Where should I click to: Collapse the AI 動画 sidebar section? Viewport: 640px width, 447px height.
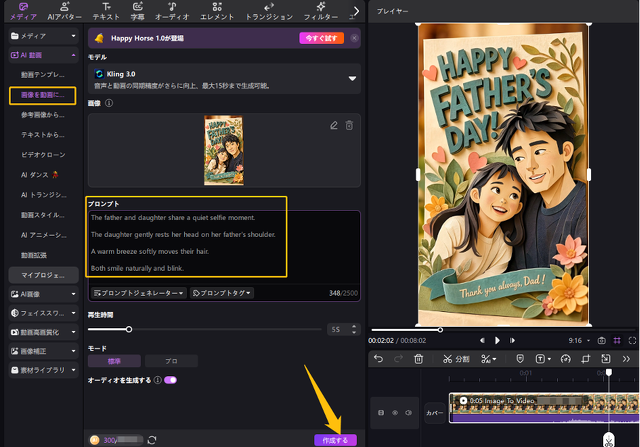pos(43,55)
